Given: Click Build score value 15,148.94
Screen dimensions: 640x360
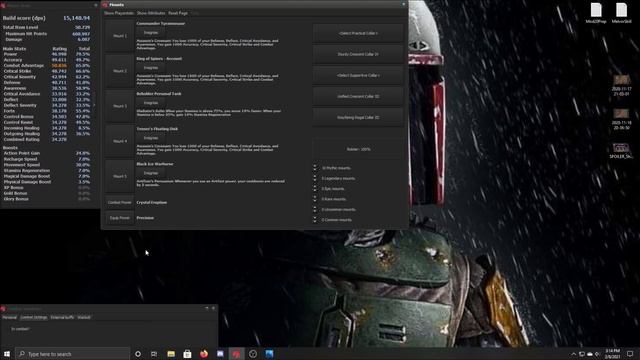Looking at the screenshot, I should coord(76,18).
